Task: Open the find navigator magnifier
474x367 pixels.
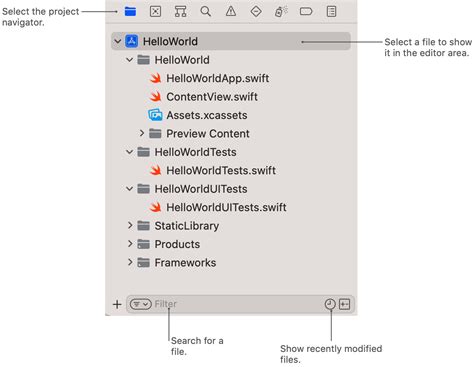Action: [x=206, y=11]
